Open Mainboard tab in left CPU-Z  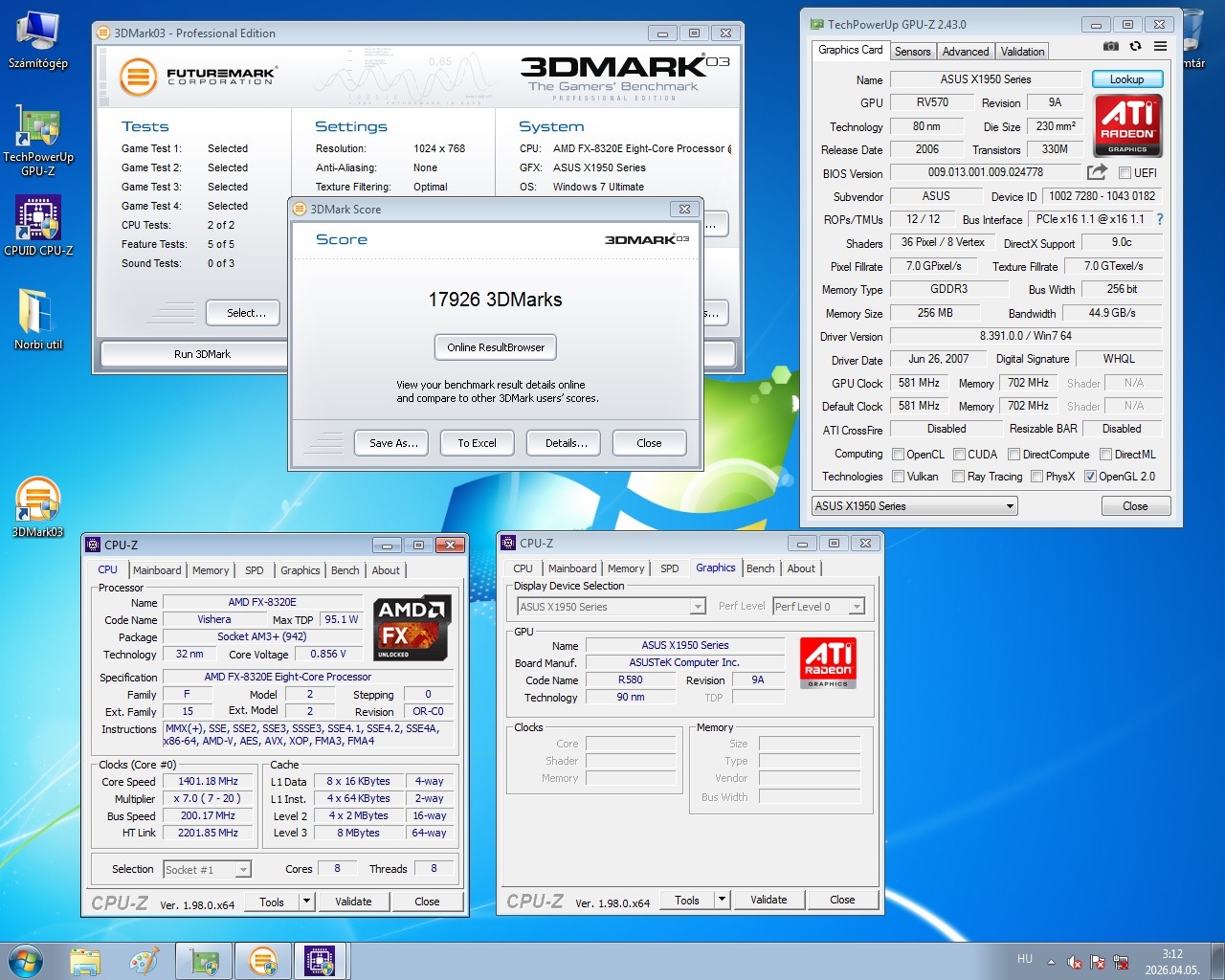pyautogui.click(x=157, y=570)
